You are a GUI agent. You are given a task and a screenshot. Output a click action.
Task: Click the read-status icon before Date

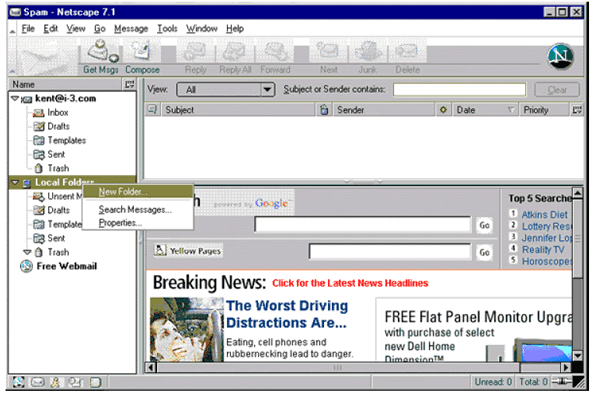tap(443, 110)
